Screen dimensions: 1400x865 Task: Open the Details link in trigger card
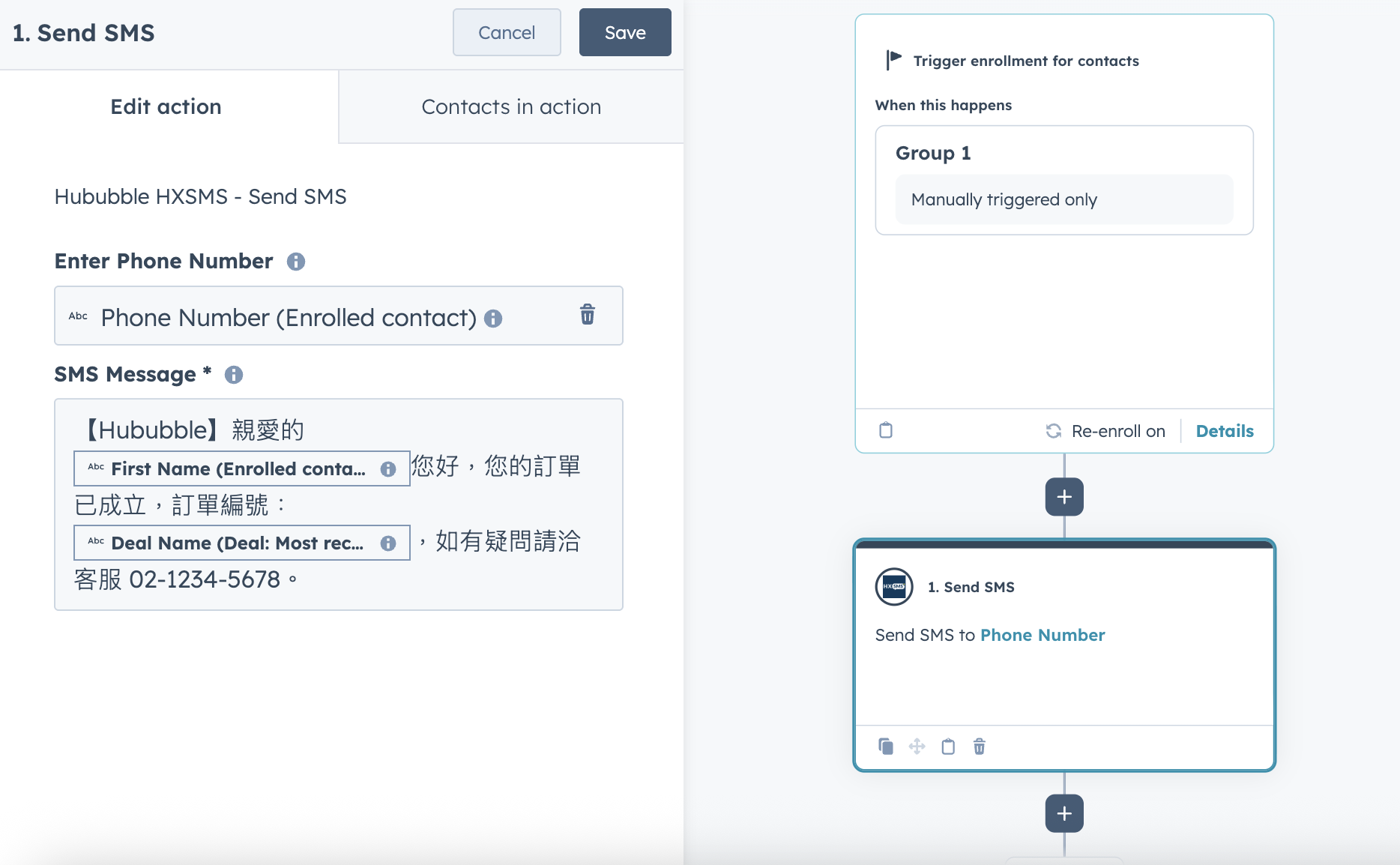pos(1225,431)
